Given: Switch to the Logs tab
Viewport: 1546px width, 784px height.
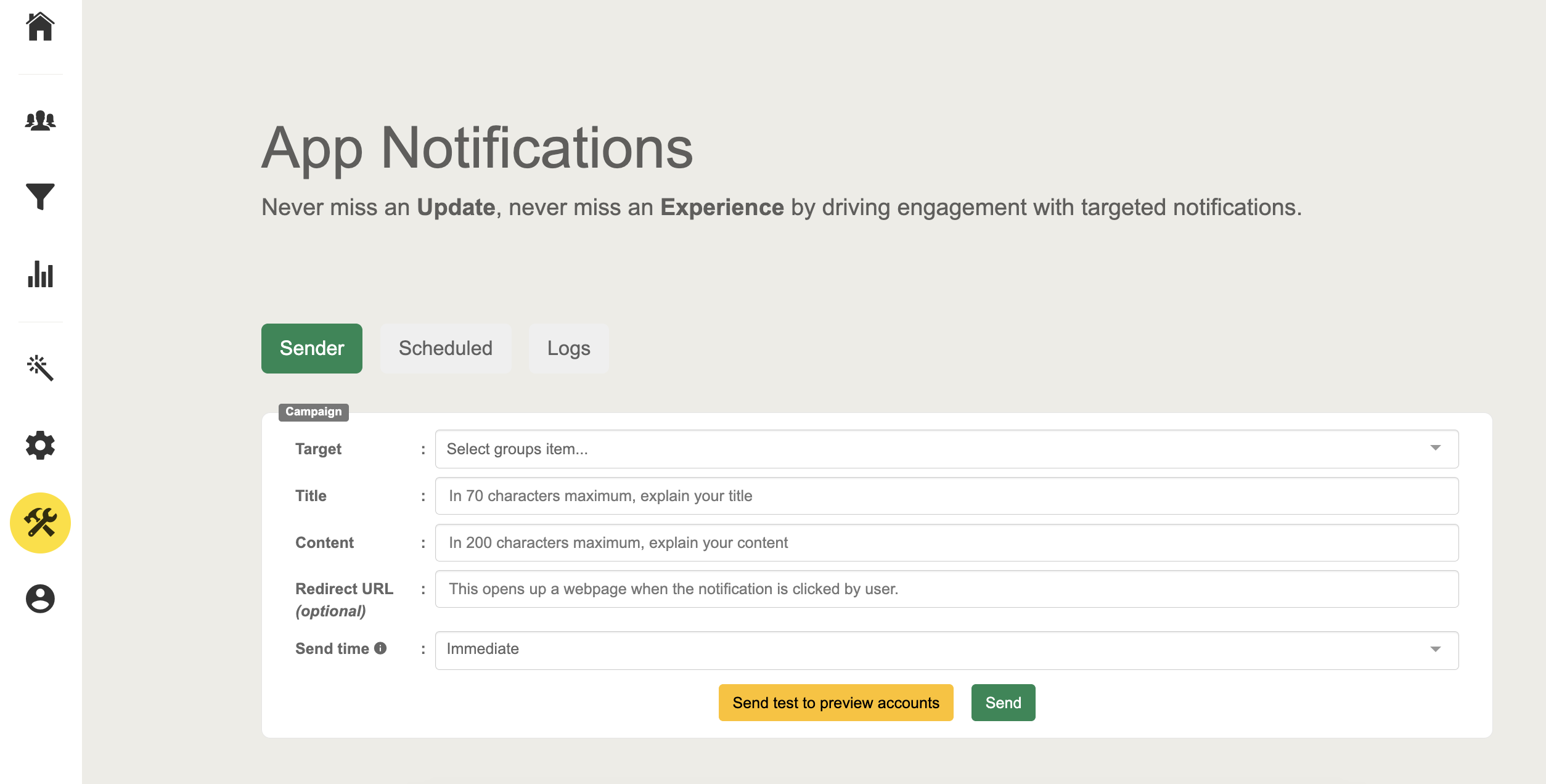Looking at the screenshot, I should [568, 348].
